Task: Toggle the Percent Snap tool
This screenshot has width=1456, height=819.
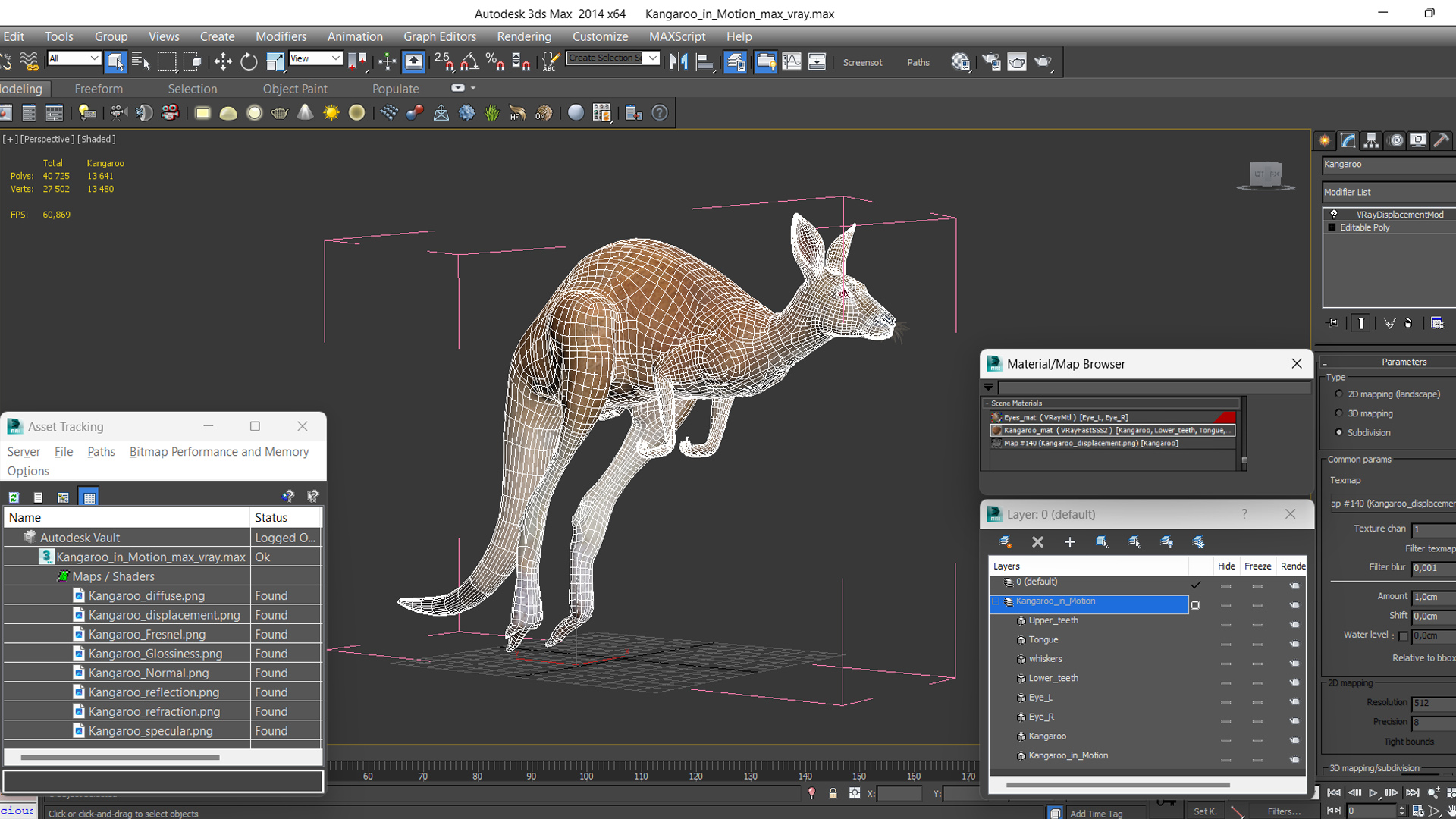Action: [x=495, y=61]
